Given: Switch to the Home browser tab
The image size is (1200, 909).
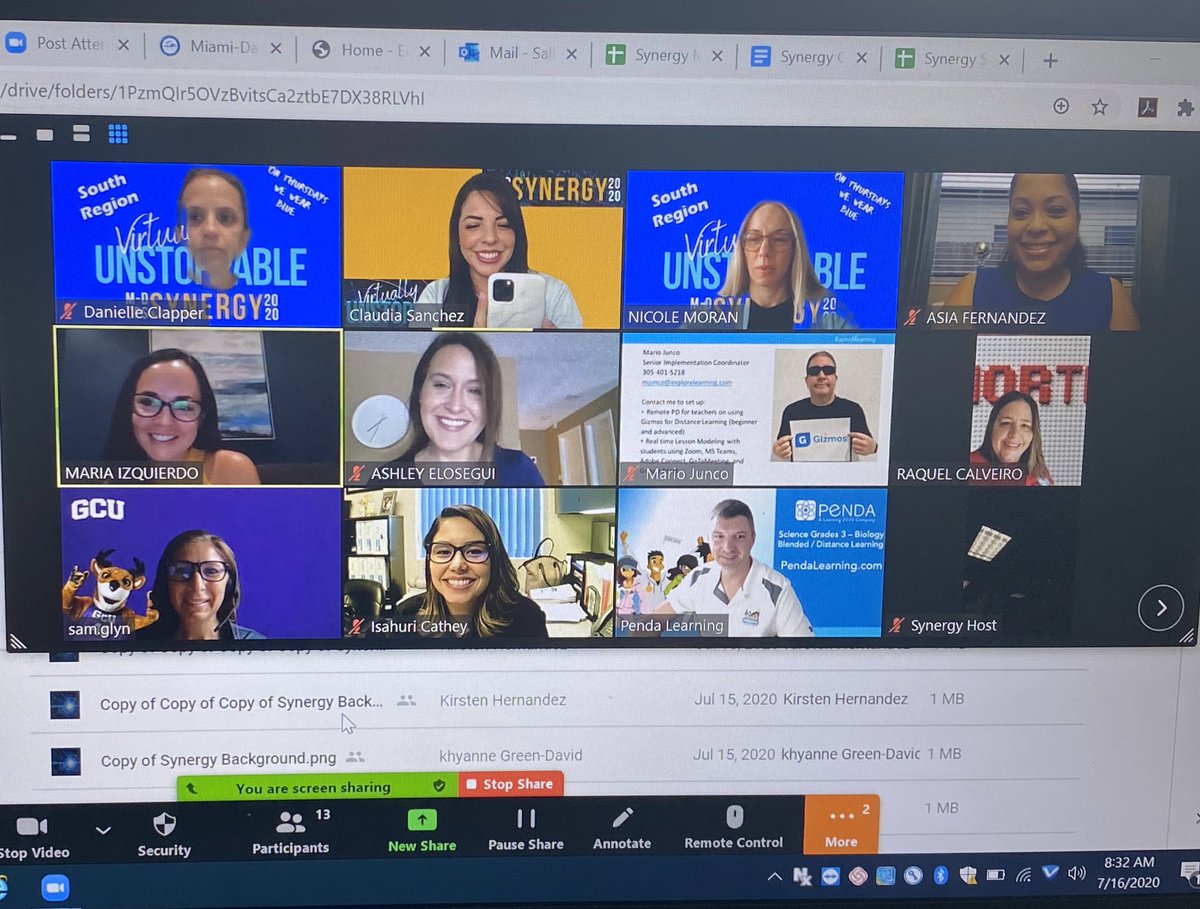Looking at the screenshot, I should tap(372, 49).
